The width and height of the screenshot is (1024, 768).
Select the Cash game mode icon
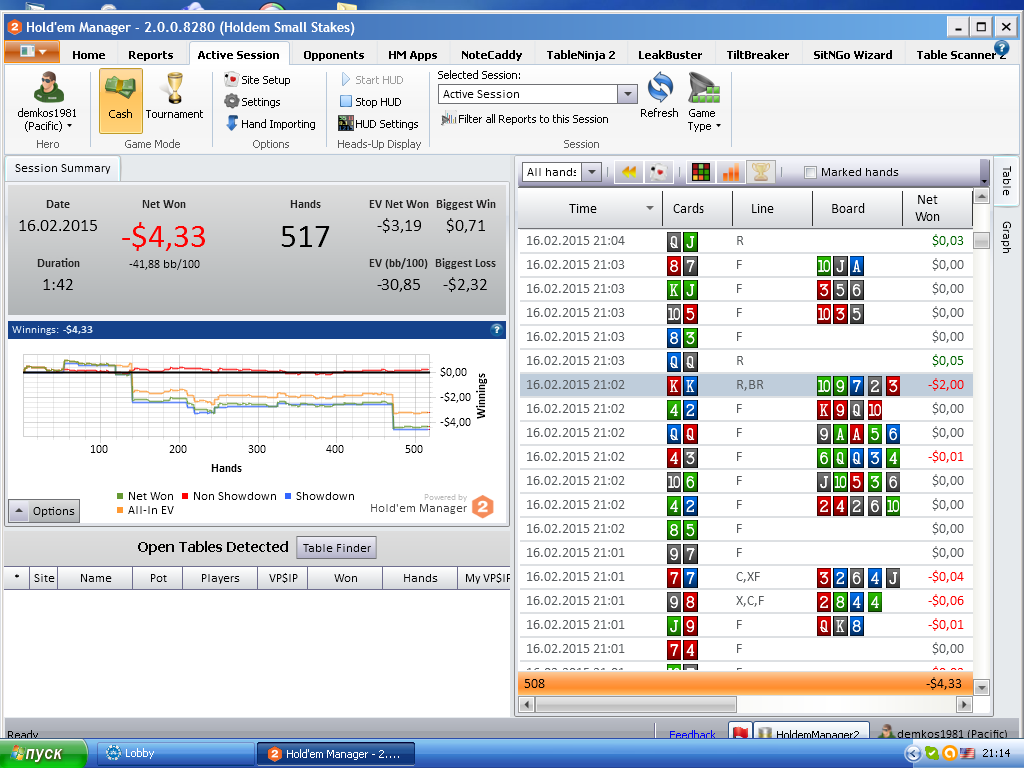tap(120, 101)
